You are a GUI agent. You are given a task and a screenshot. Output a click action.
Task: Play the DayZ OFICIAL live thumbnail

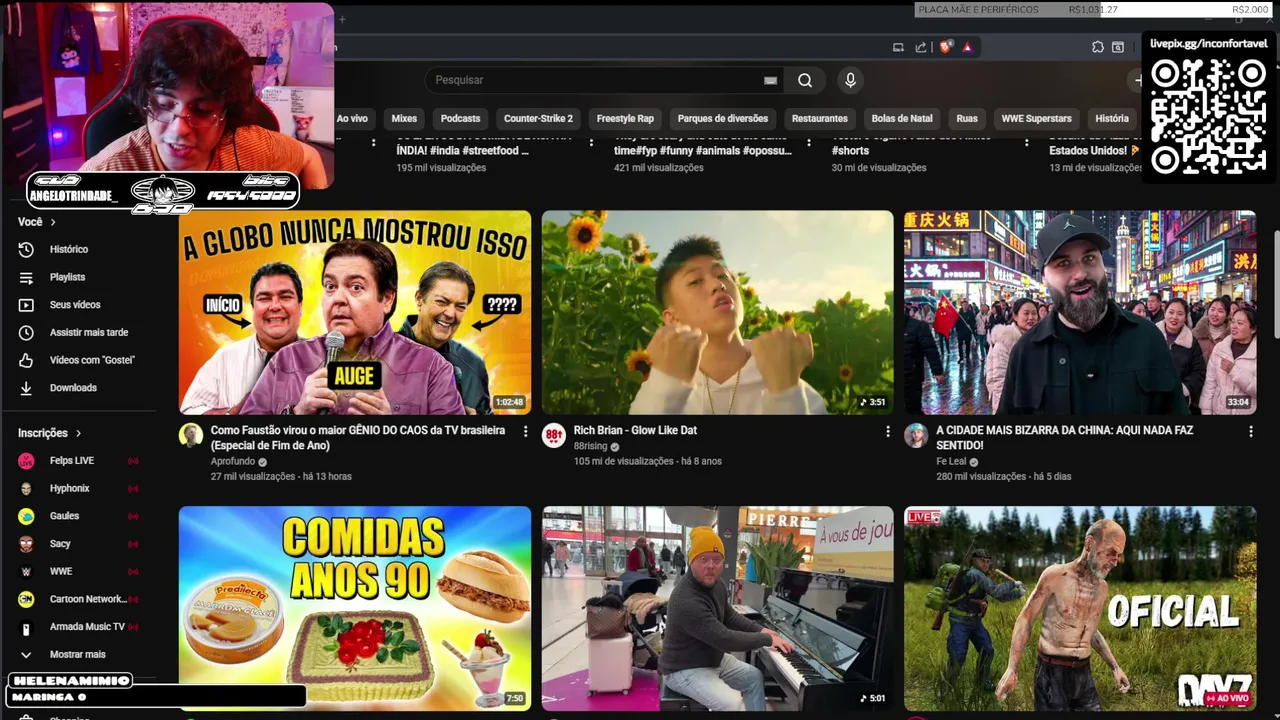click(x=1080, y=608)
